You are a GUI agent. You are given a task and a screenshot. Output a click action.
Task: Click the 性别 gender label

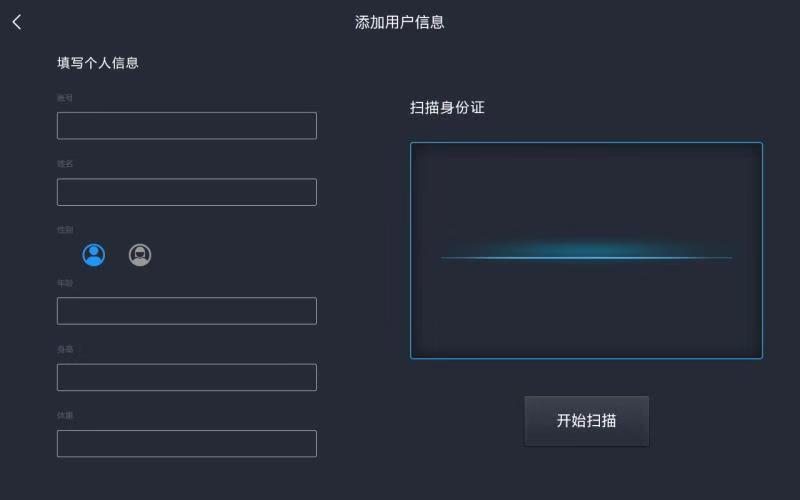tap(64, 230)
